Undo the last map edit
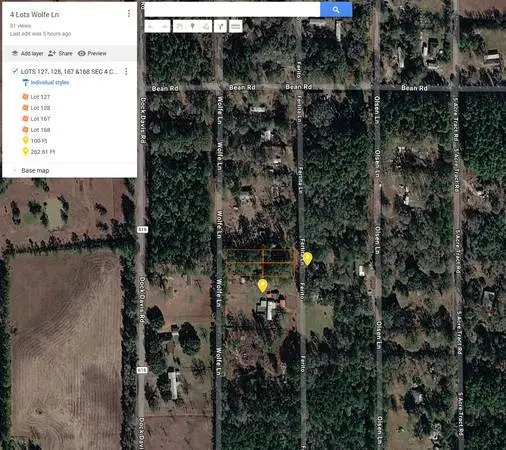The height and width of the screenshot is (450, 506). point(151,26)
